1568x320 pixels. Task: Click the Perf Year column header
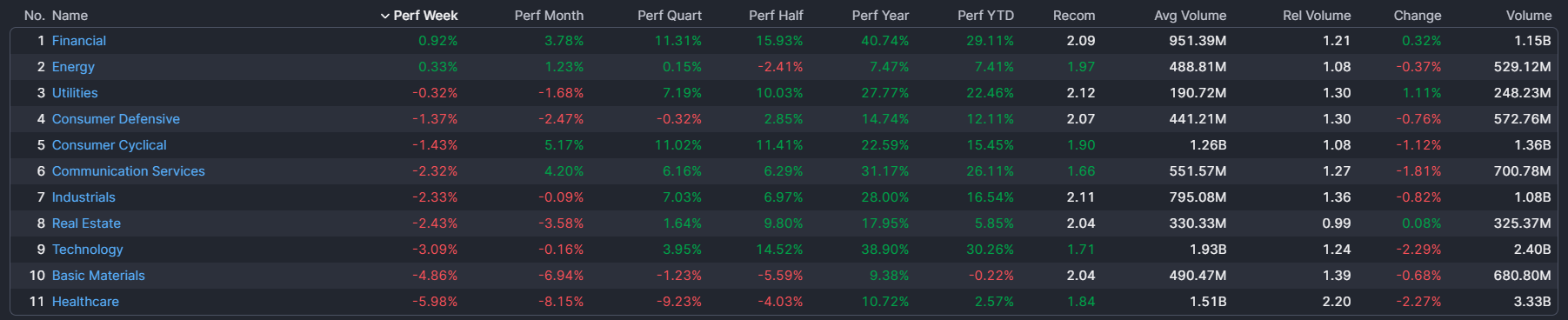point(880,16)
